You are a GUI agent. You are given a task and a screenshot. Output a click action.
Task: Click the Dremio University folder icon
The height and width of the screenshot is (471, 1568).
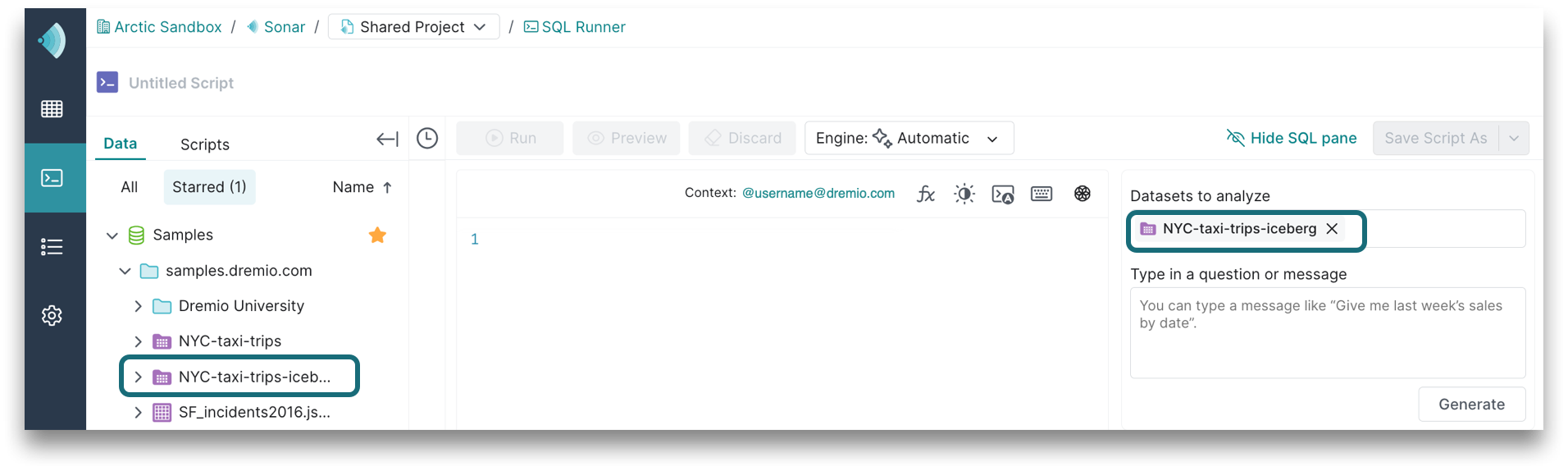pos(162,306)
